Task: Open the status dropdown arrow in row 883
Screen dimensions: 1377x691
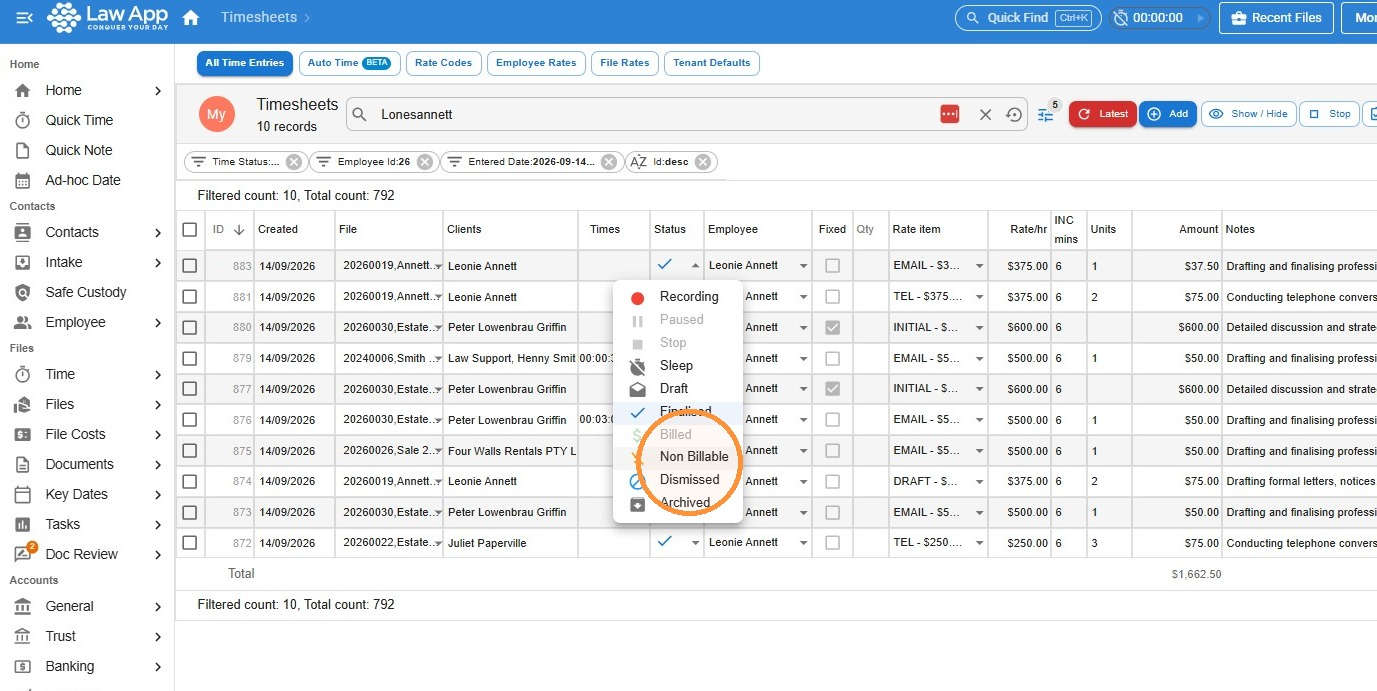Action: tap(695, 266)
